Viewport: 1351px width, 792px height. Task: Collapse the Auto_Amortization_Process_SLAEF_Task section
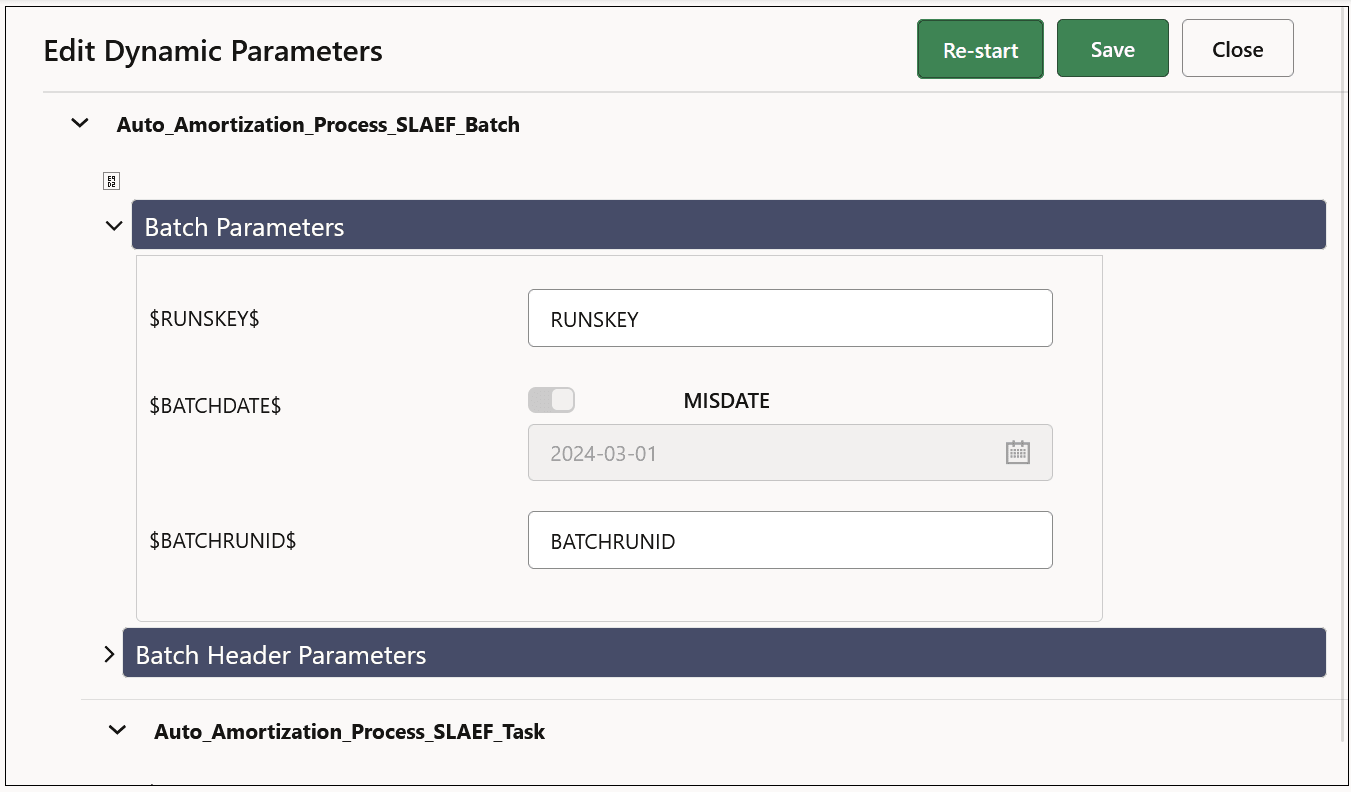coord(117,730)
